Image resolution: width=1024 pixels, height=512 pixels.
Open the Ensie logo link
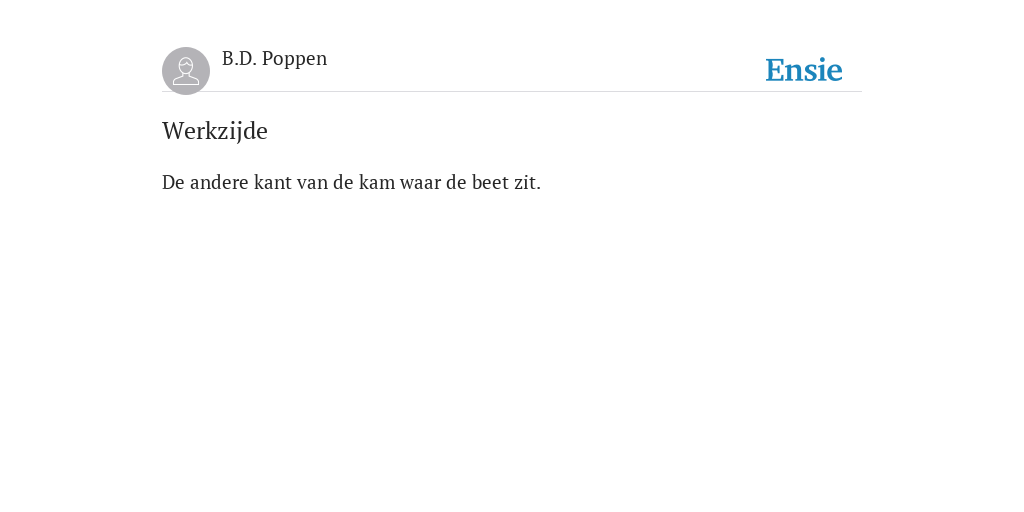[804, 70]
